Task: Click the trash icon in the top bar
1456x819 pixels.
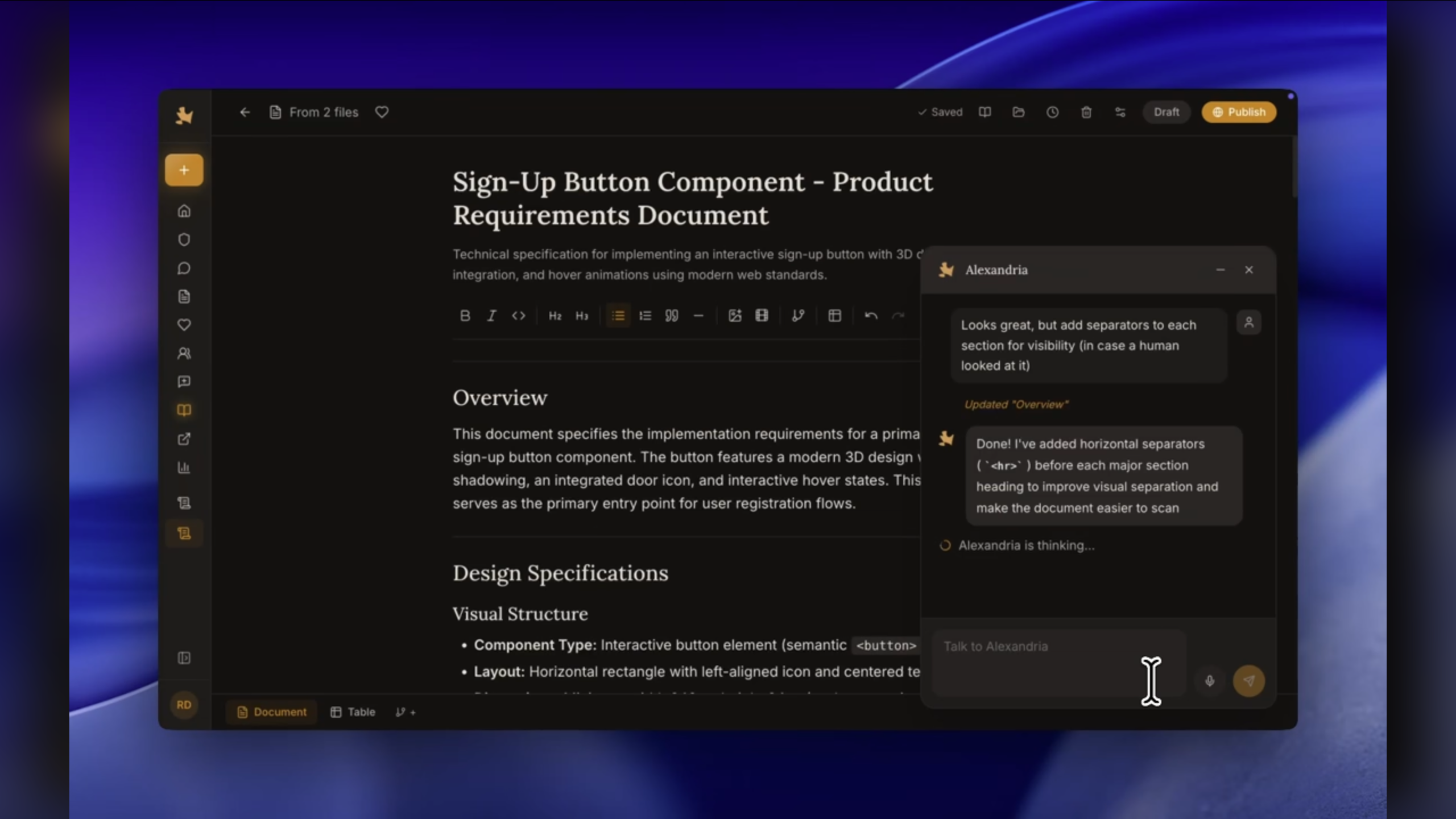Action: pyautogui.click(x=1086, y=112)
